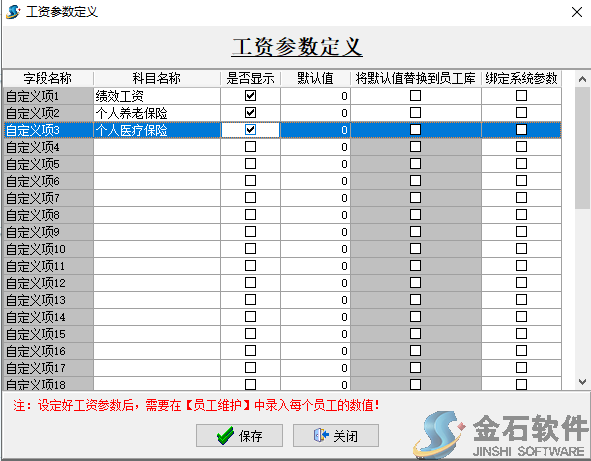
Task: Click the 默认值 column header
Action: pos(315,78)
